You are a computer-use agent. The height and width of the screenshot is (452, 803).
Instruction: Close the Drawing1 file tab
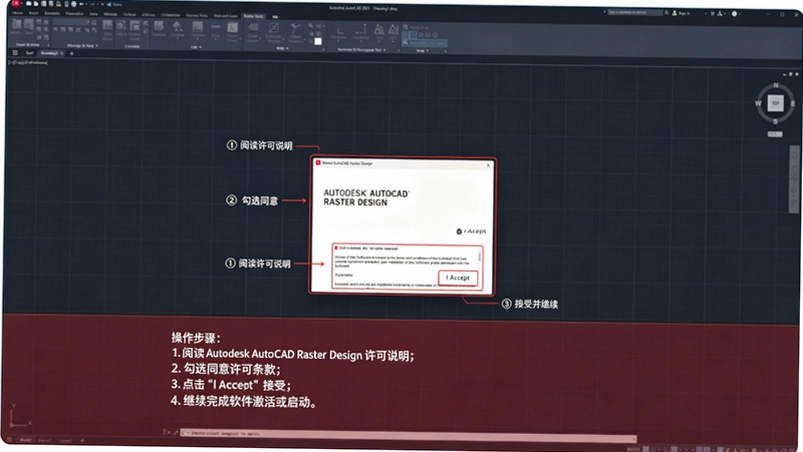(61, 53)
